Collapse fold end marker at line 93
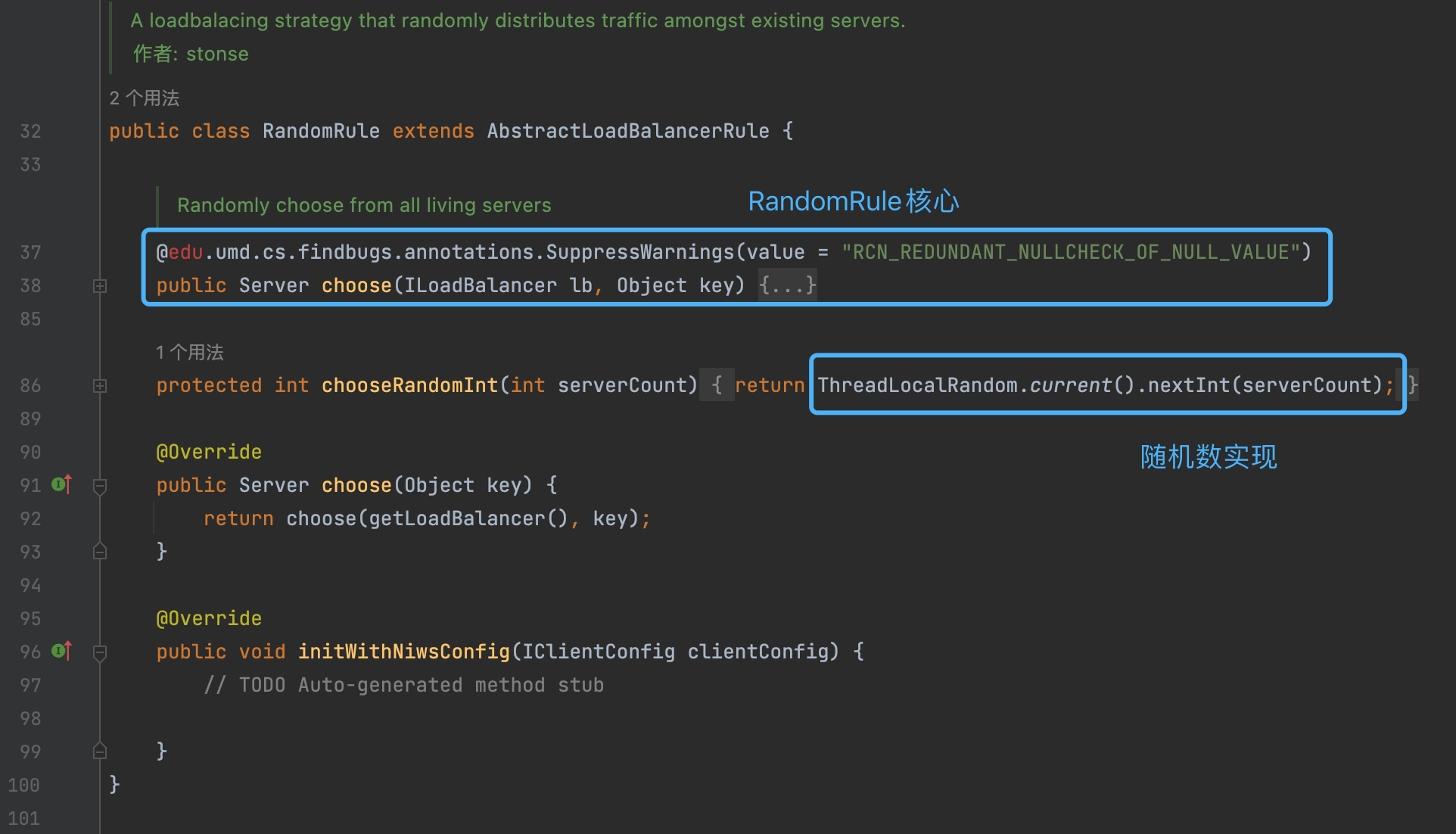The height and width of the screenshot is (834, 1456). (x=100, y=551)
